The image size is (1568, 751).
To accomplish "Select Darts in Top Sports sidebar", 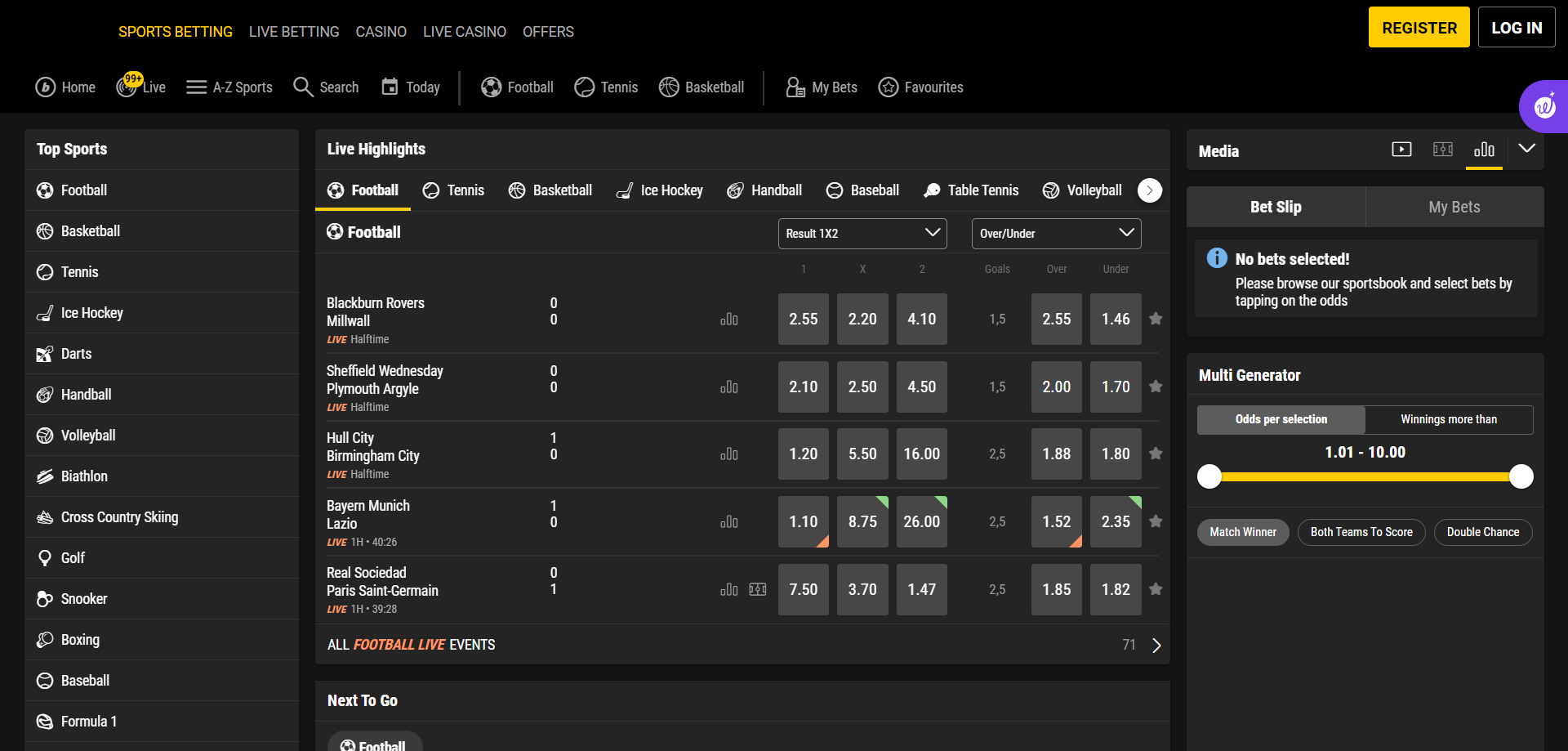I will pyautogui.click(x=162, y=354).
